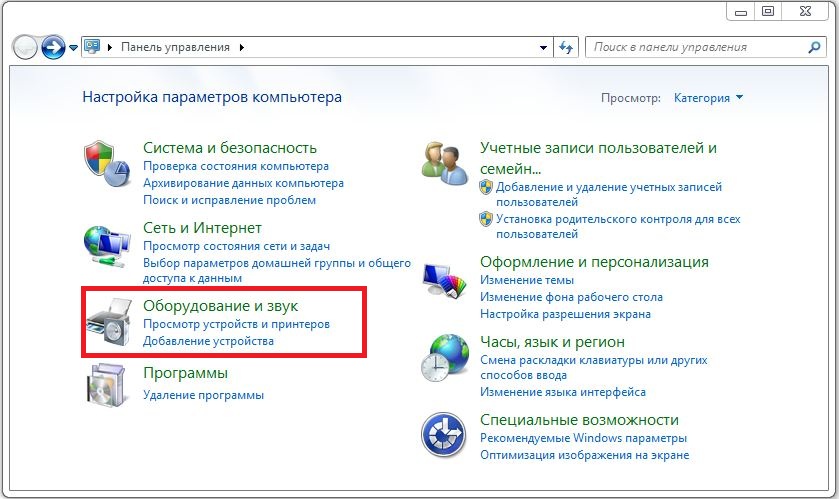Open Оформление и персонализация category
Screen dimensions: 839x499
[594, 262]
